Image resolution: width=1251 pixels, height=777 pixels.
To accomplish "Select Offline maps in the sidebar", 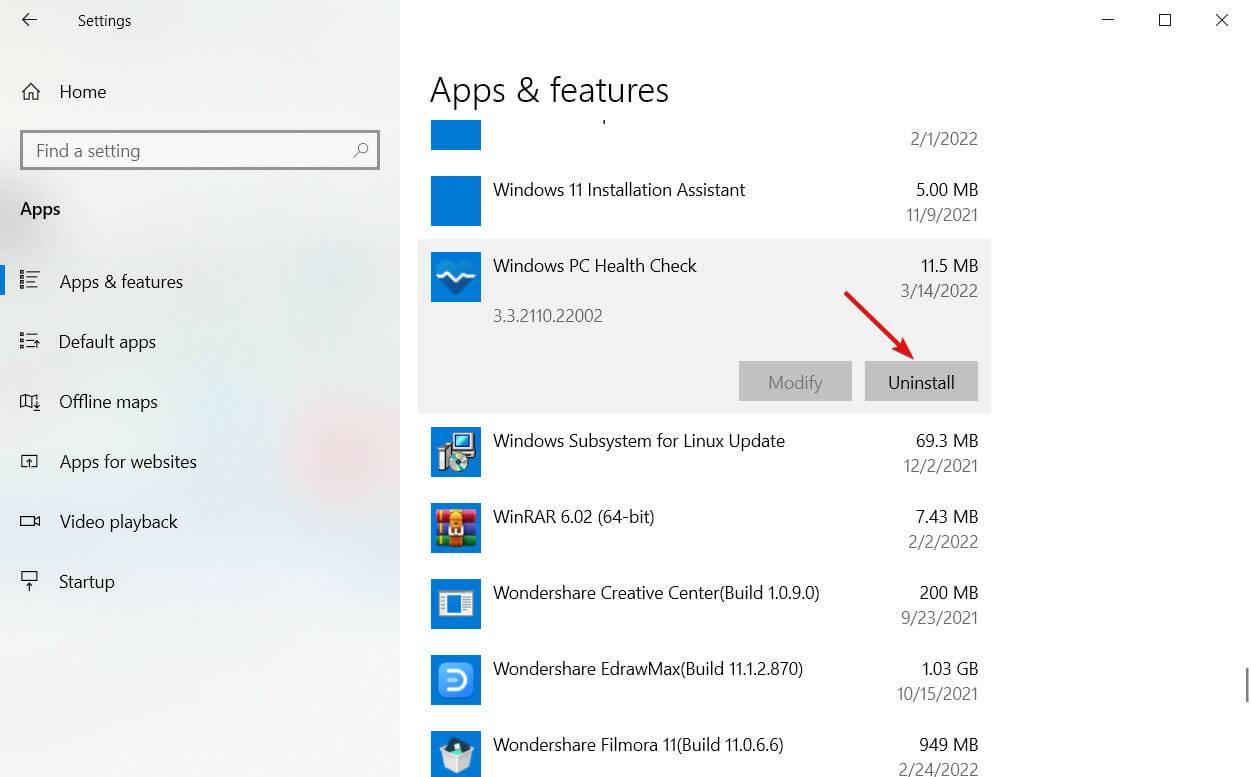I will point(108,401).
